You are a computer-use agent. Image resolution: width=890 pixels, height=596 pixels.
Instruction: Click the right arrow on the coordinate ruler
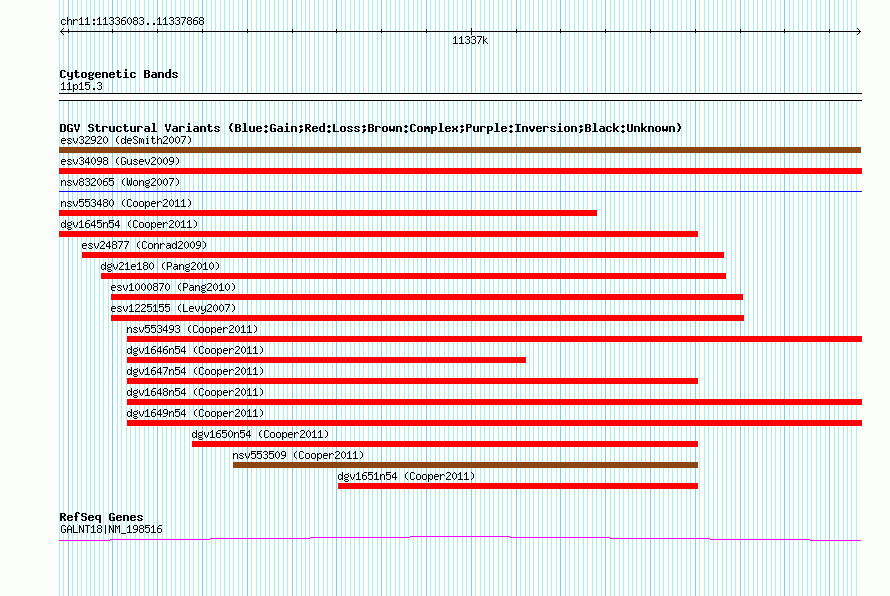(858, 32)
